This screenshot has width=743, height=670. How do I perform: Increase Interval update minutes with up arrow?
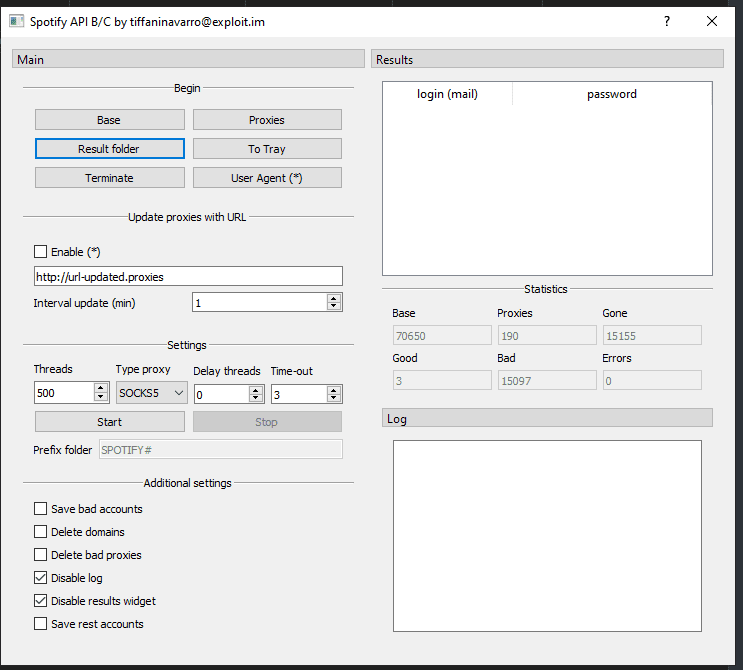click(x=334, y=297)
